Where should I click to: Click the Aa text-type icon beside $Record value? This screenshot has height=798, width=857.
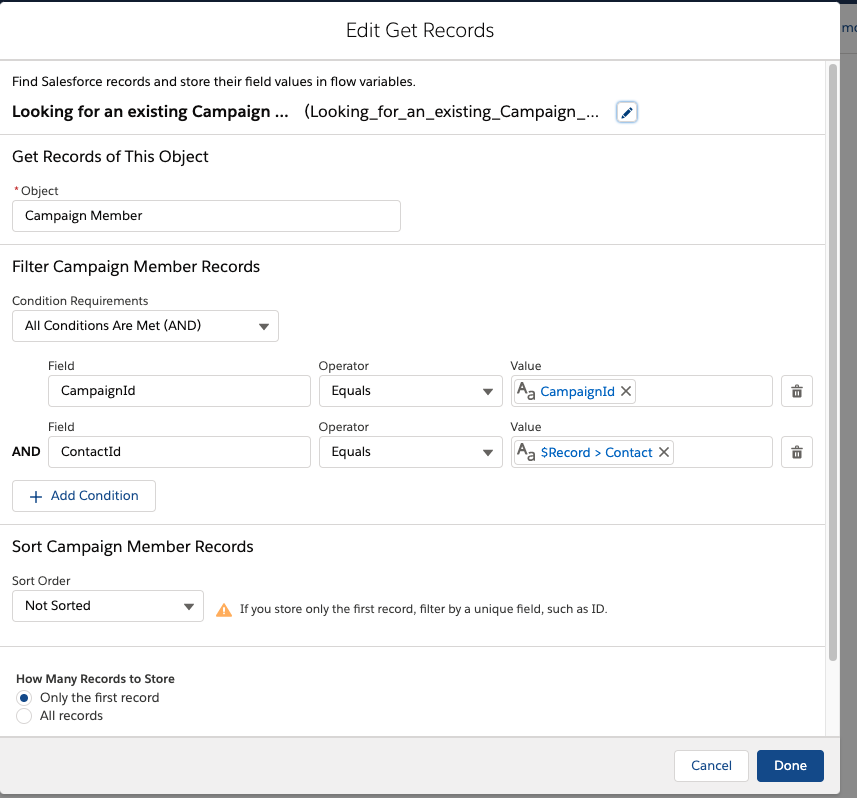[526, 452]
